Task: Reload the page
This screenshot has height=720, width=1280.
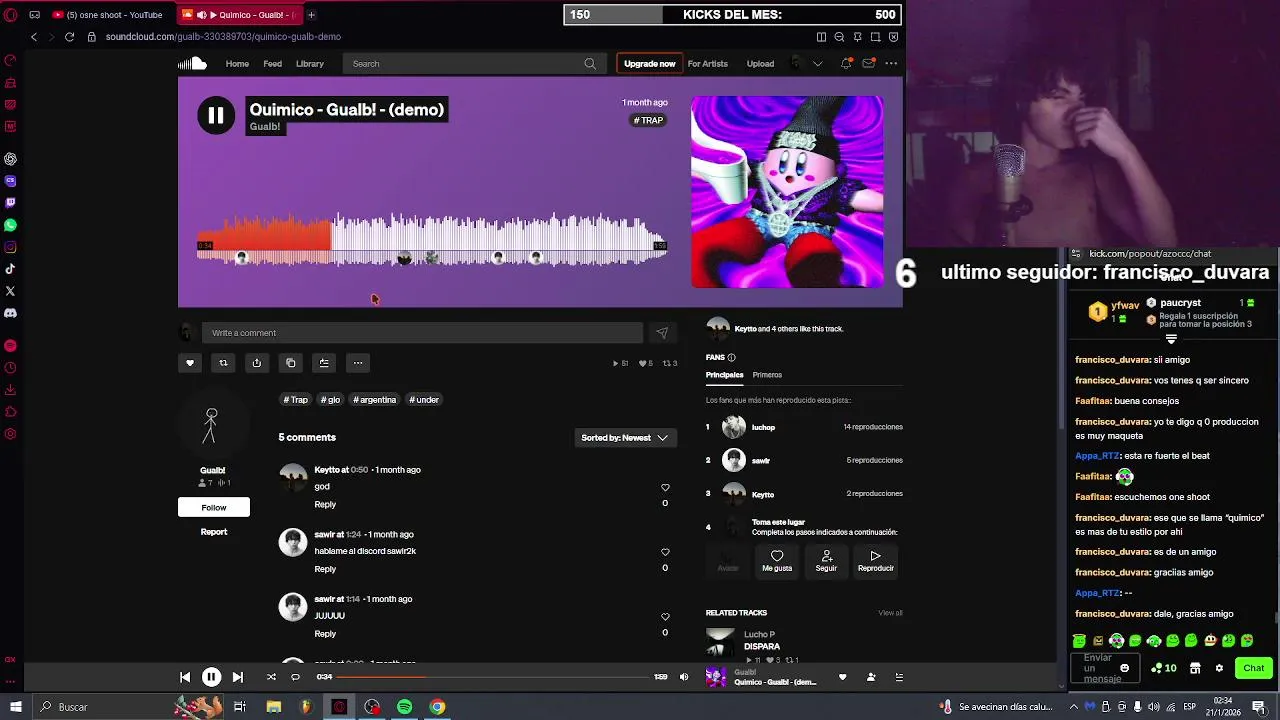Action: coord(69,37)
